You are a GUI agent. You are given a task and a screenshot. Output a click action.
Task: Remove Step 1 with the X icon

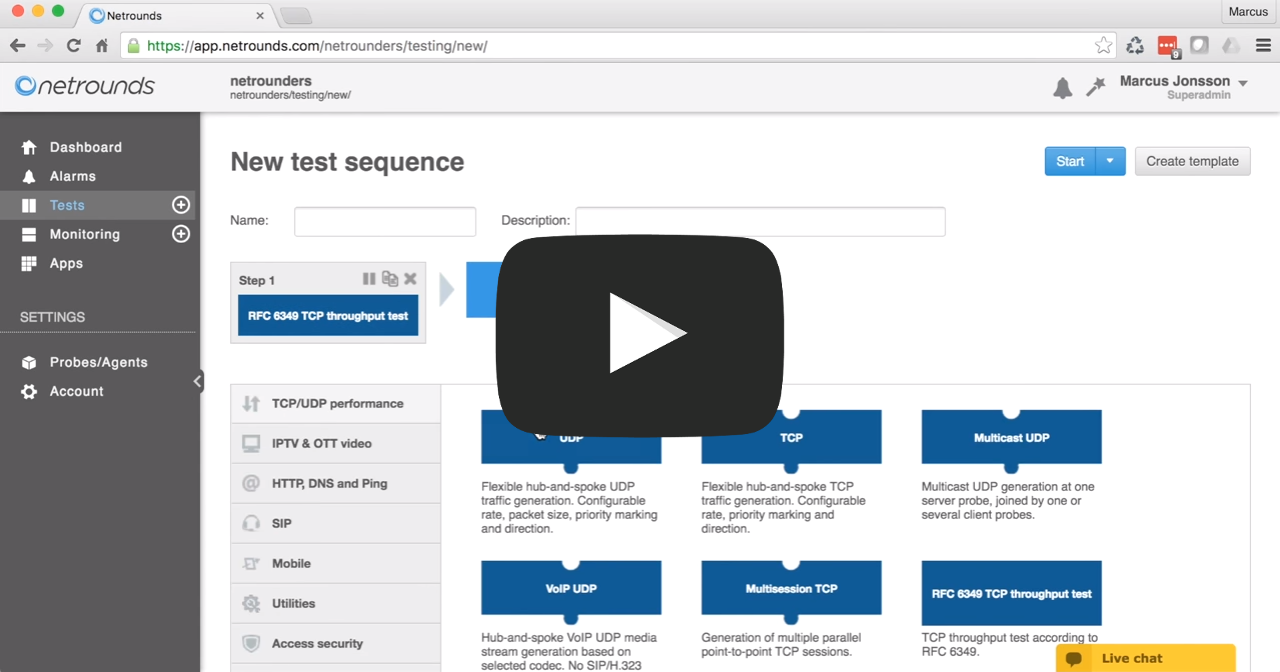(410, 279)
